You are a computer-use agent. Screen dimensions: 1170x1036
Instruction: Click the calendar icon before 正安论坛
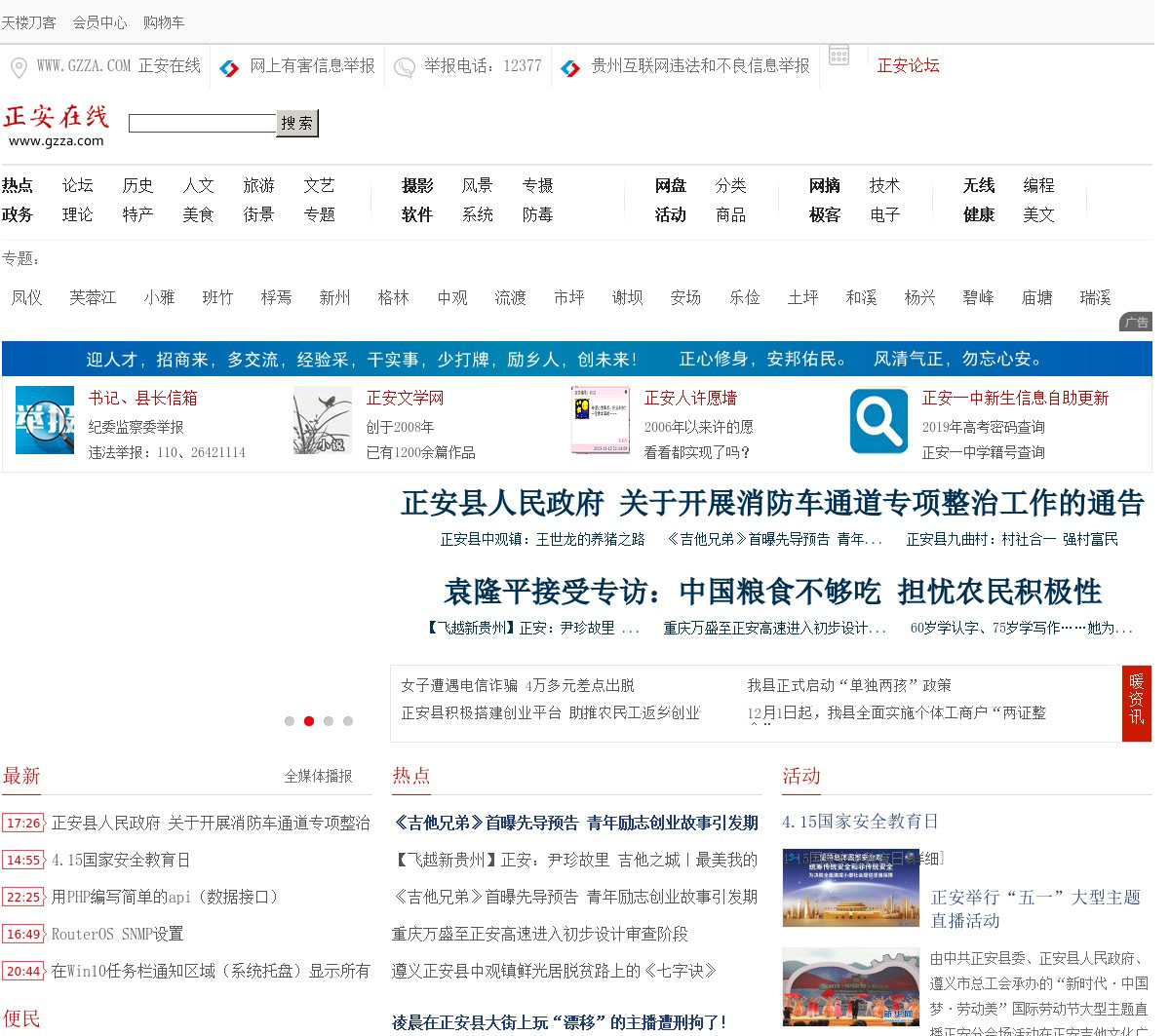838,56
